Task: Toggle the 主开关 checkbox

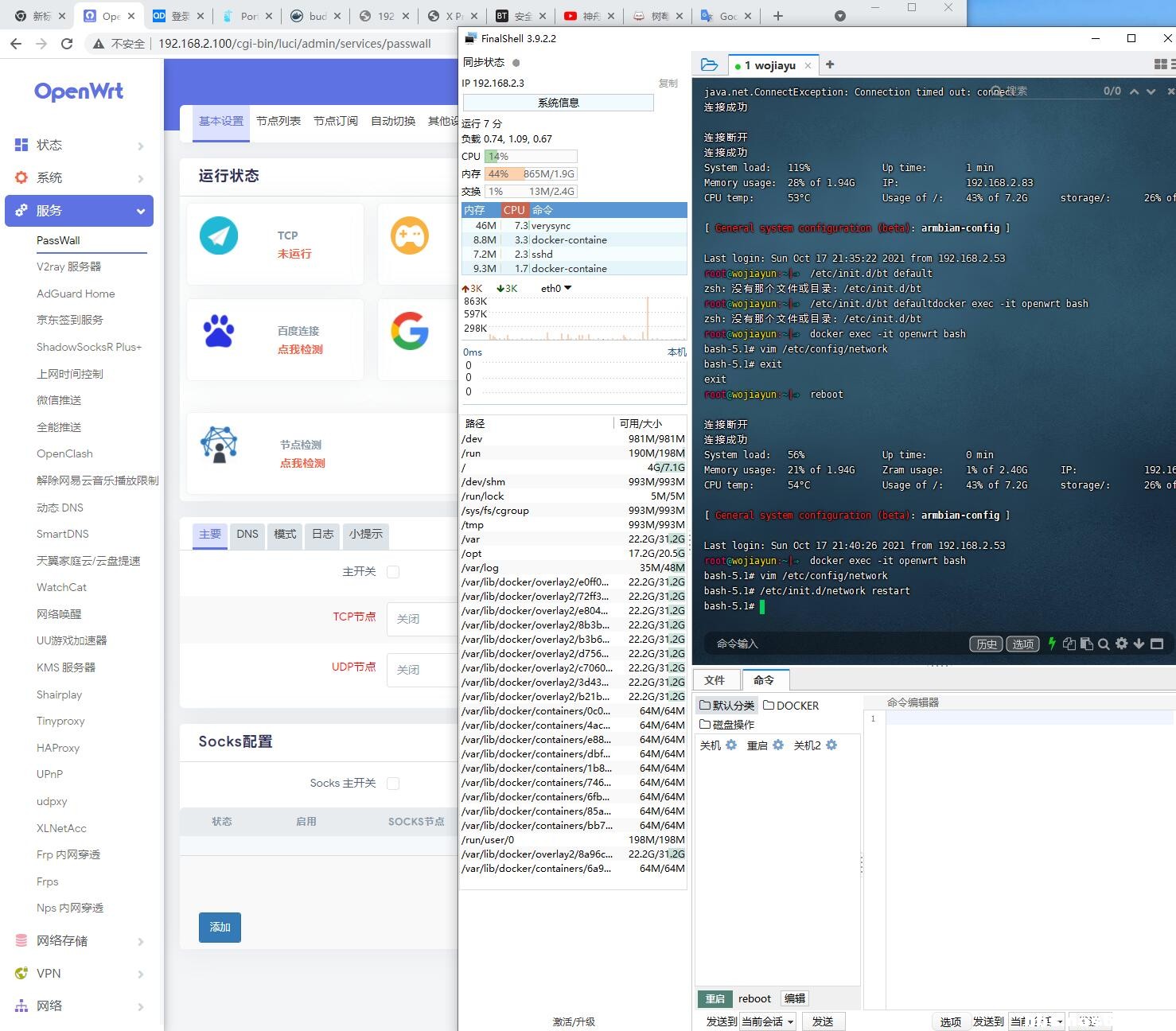Action: (x=393, y=572)
